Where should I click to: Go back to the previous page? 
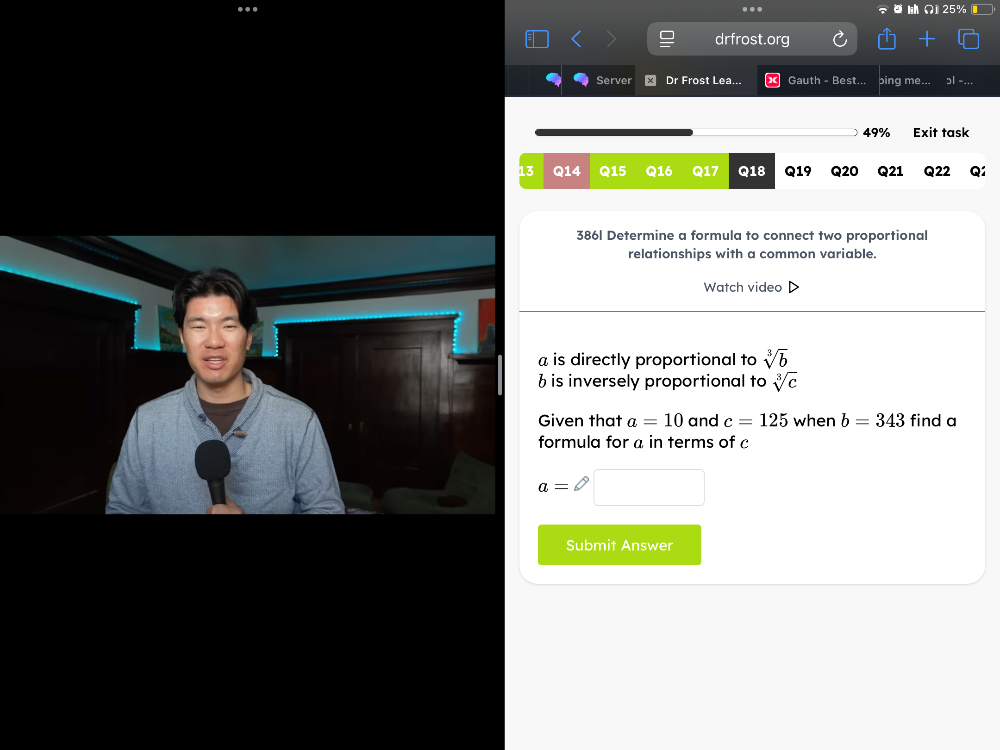click(x=576, y=39)
